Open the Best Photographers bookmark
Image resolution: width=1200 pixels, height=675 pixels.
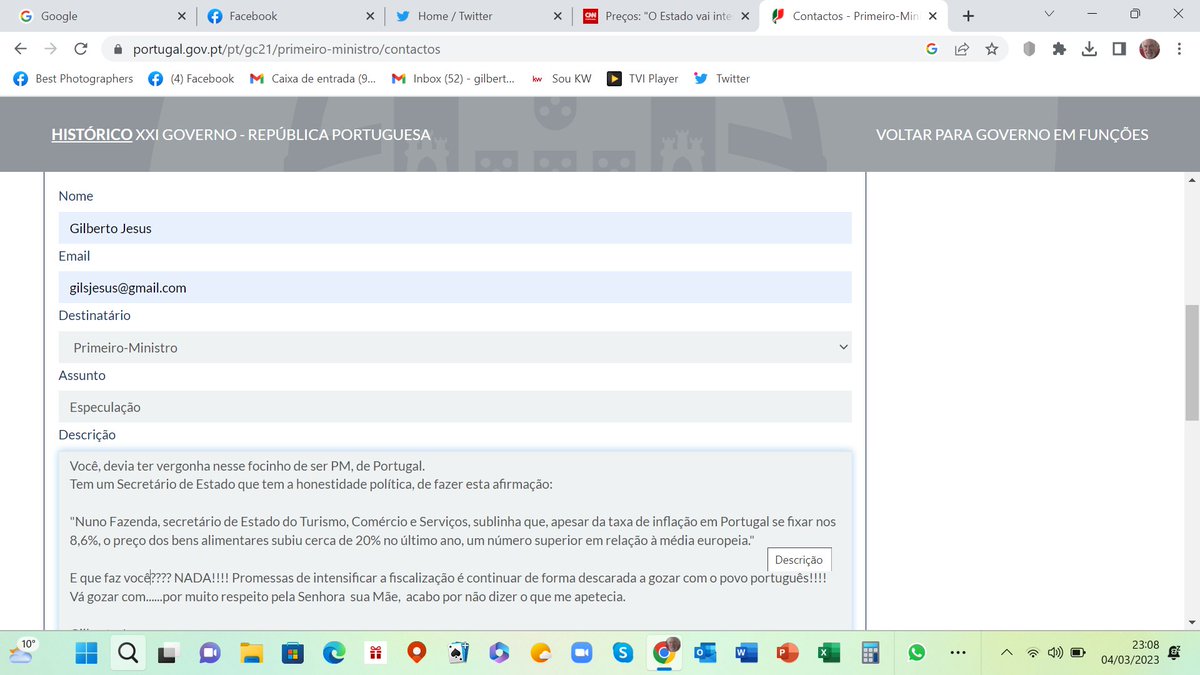point(74,78)
